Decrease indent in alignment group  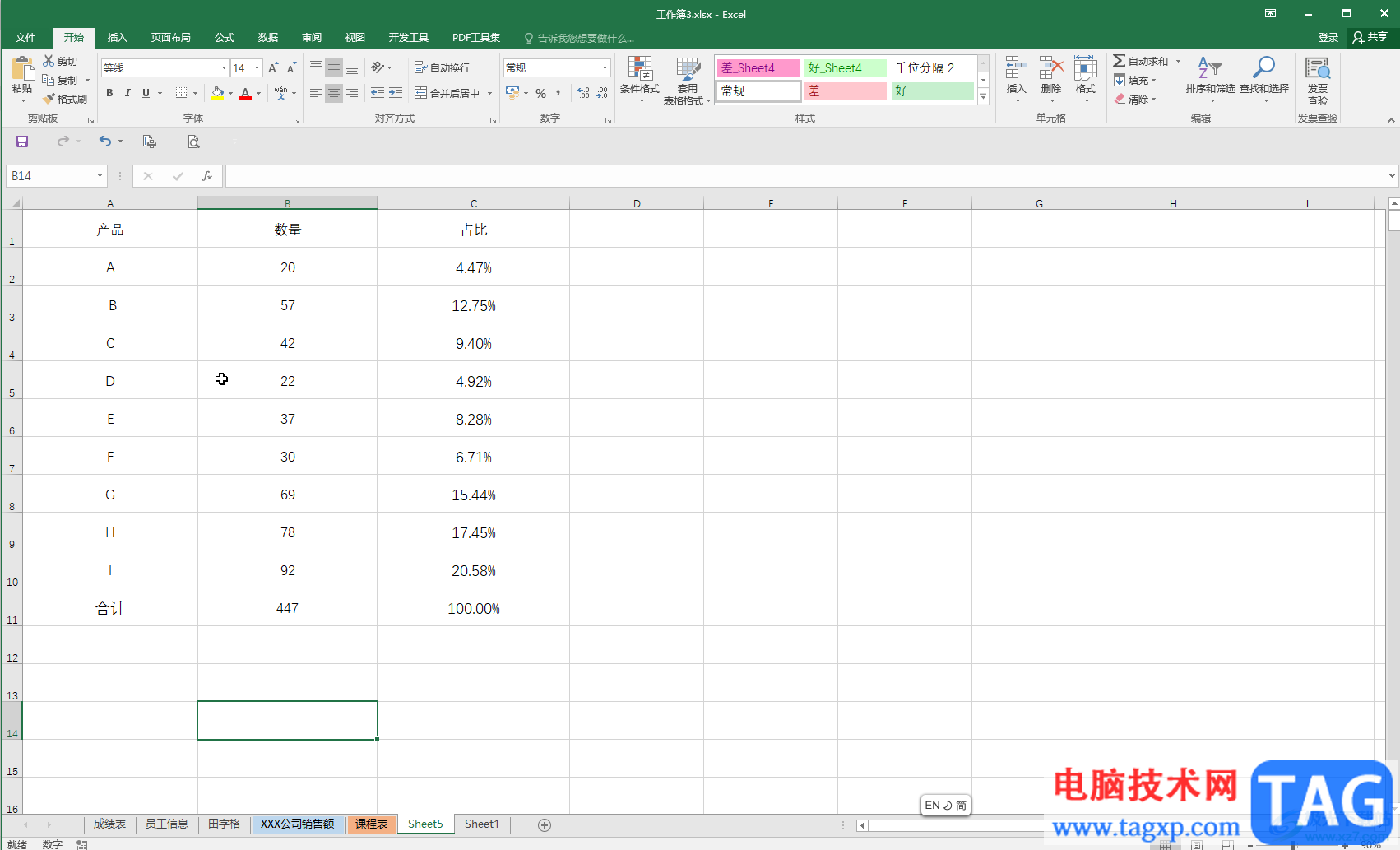pos(378,93)
